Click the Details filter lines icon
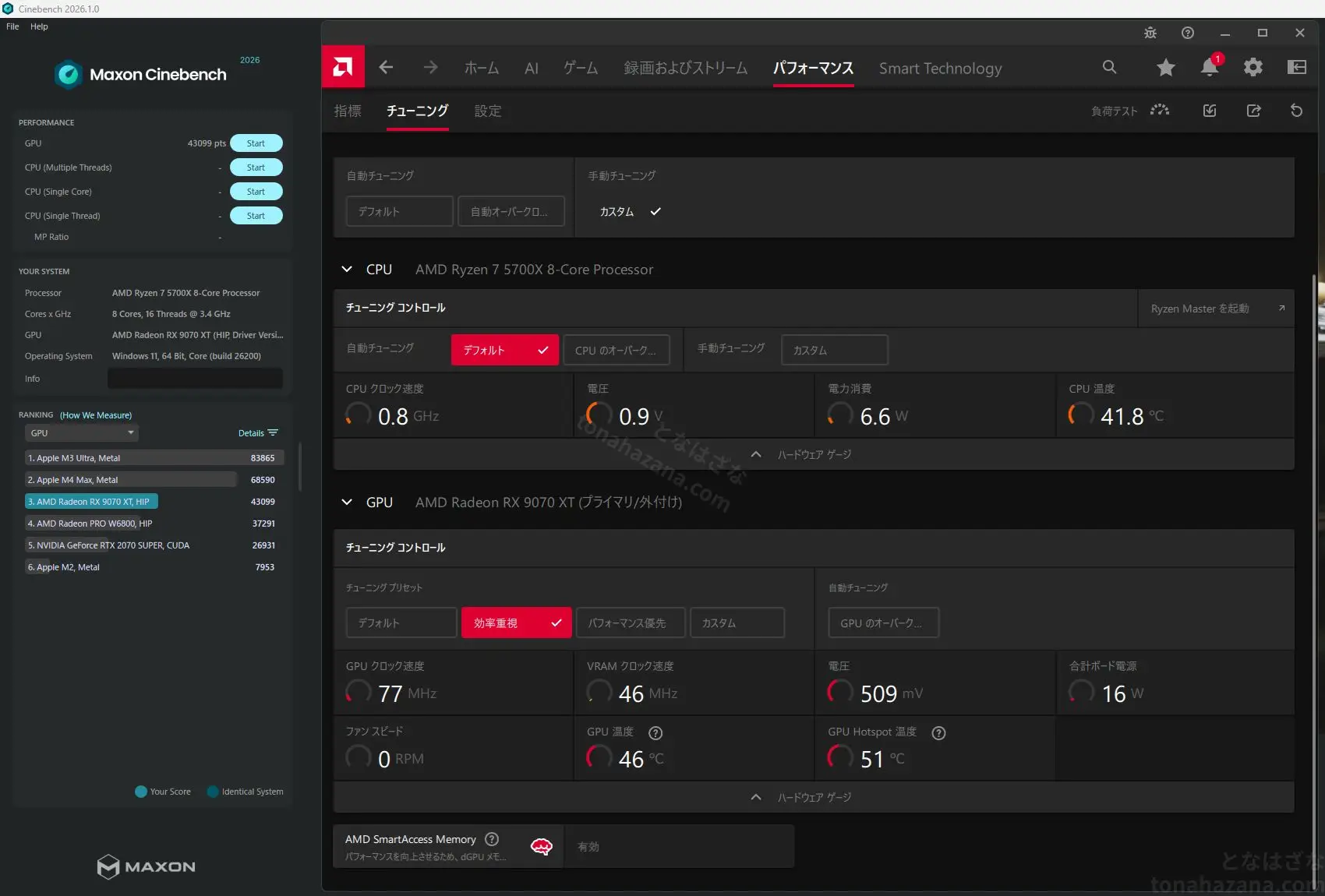The image size is (1325, 896). click(x=273, y=432)
